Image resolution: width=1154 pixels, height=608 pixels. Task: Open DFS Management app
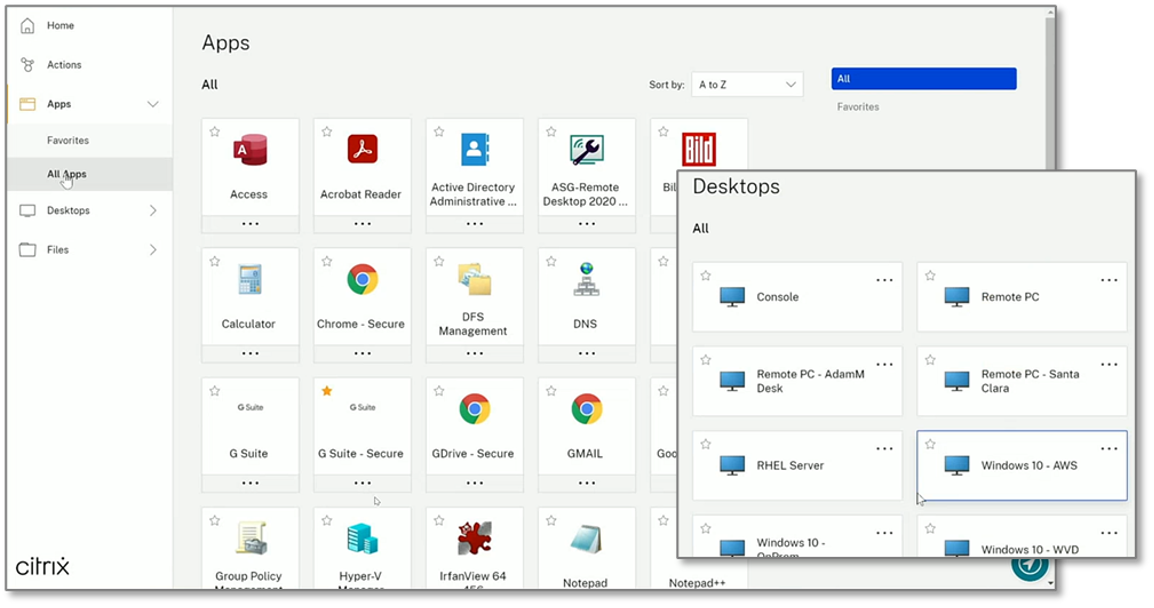[x=473, y=280]
